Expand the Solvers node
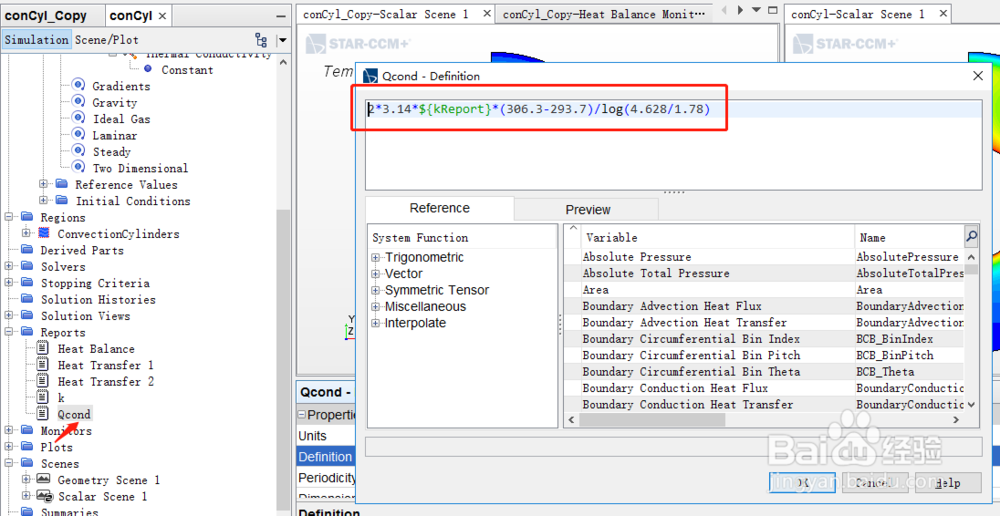Viewport: 1000px width, 516px height. [10, 266]
